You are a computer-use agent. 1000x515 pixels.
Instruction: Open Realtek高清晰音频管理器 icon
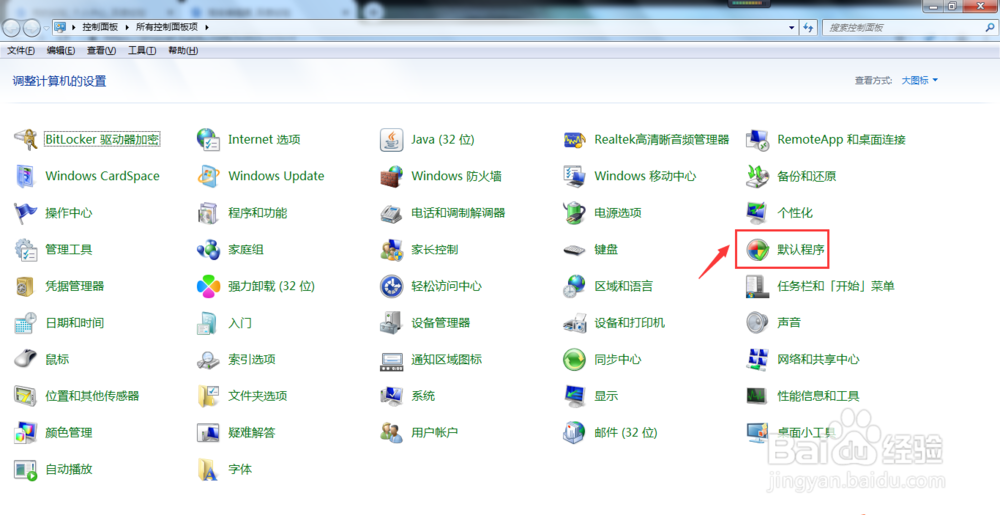point(575,140)
